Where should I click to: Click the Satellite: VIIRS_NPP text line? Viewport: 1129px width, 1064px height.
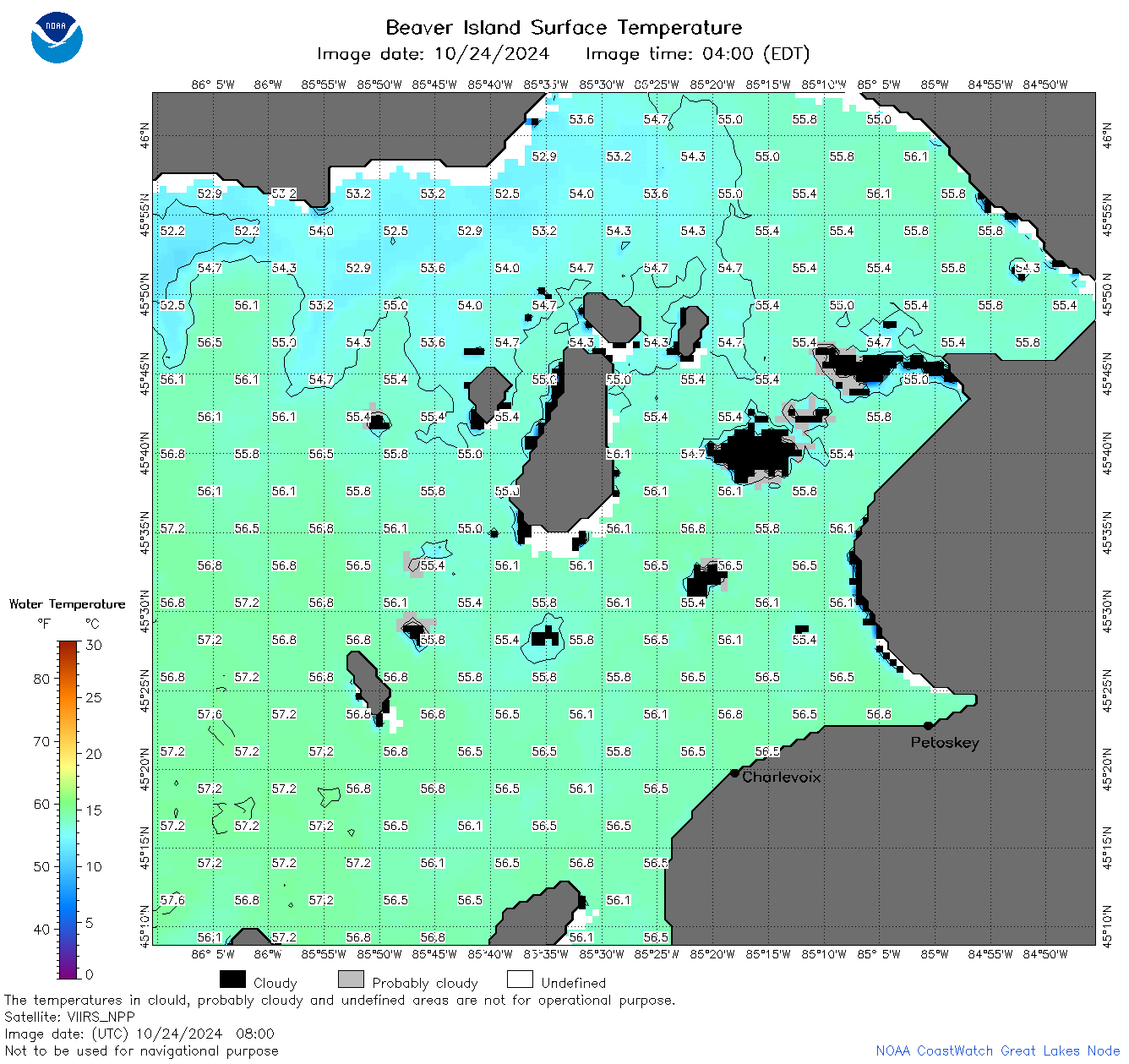69,1017
